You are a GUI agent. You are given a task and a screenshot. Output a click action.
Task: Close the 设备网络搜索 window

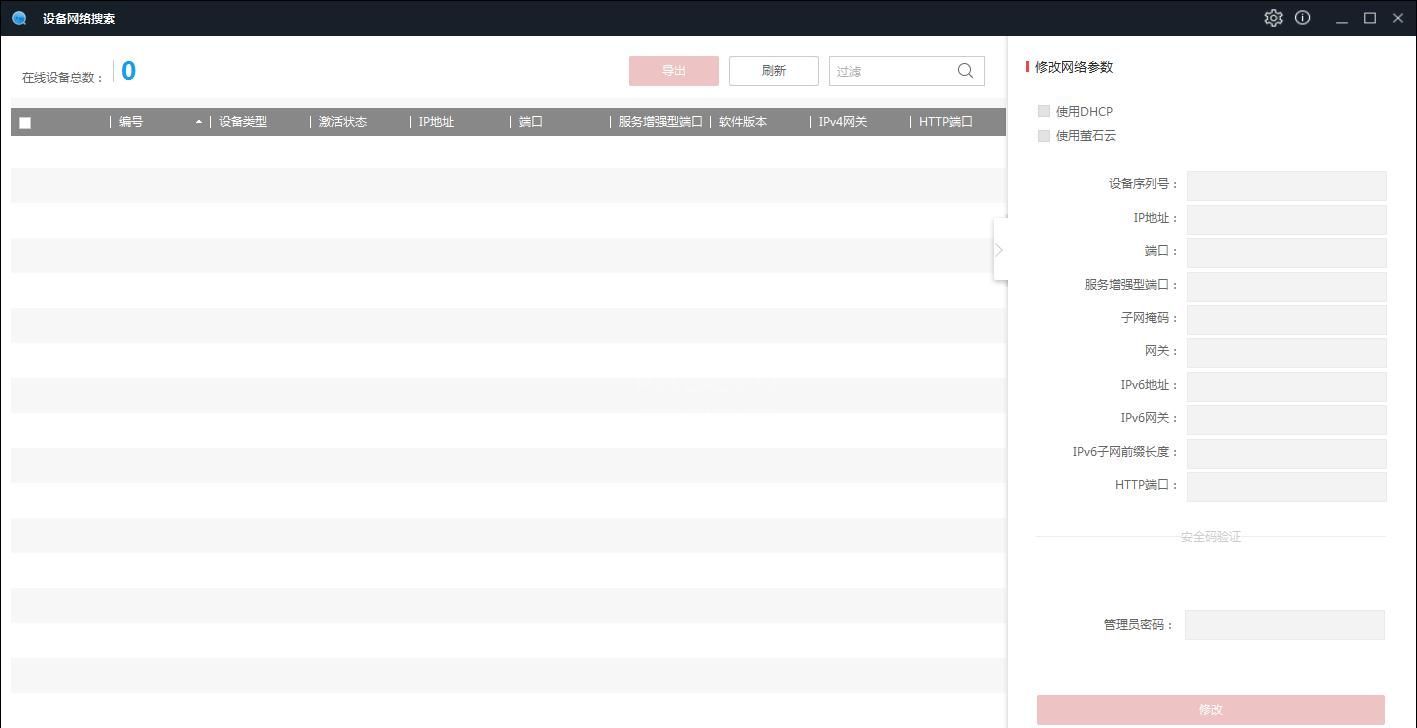pyautogui.click(x=1398, y=18)
